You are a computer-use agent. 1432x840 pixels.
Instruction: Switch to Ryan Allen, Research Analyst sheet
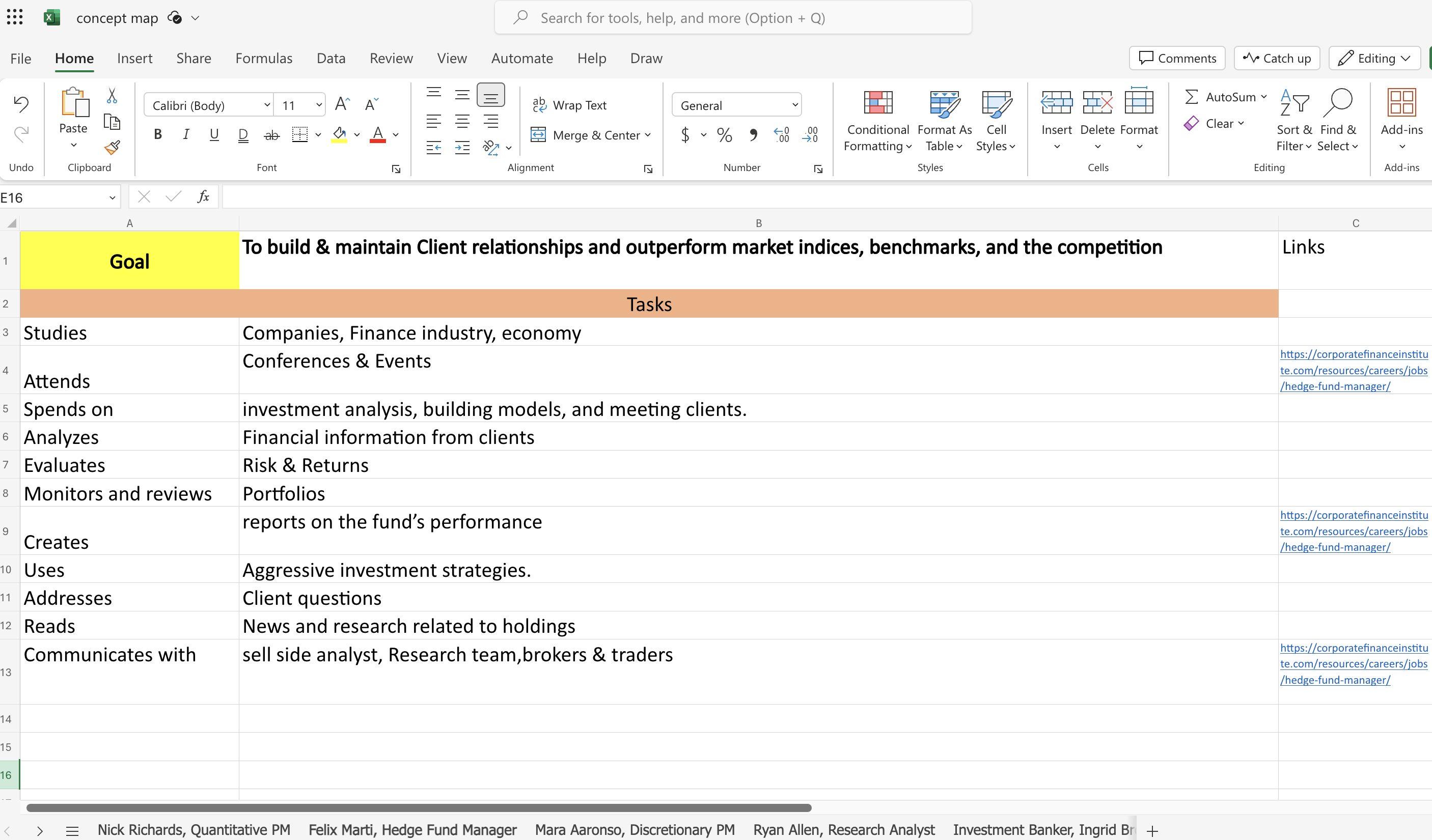pos(844,830)
